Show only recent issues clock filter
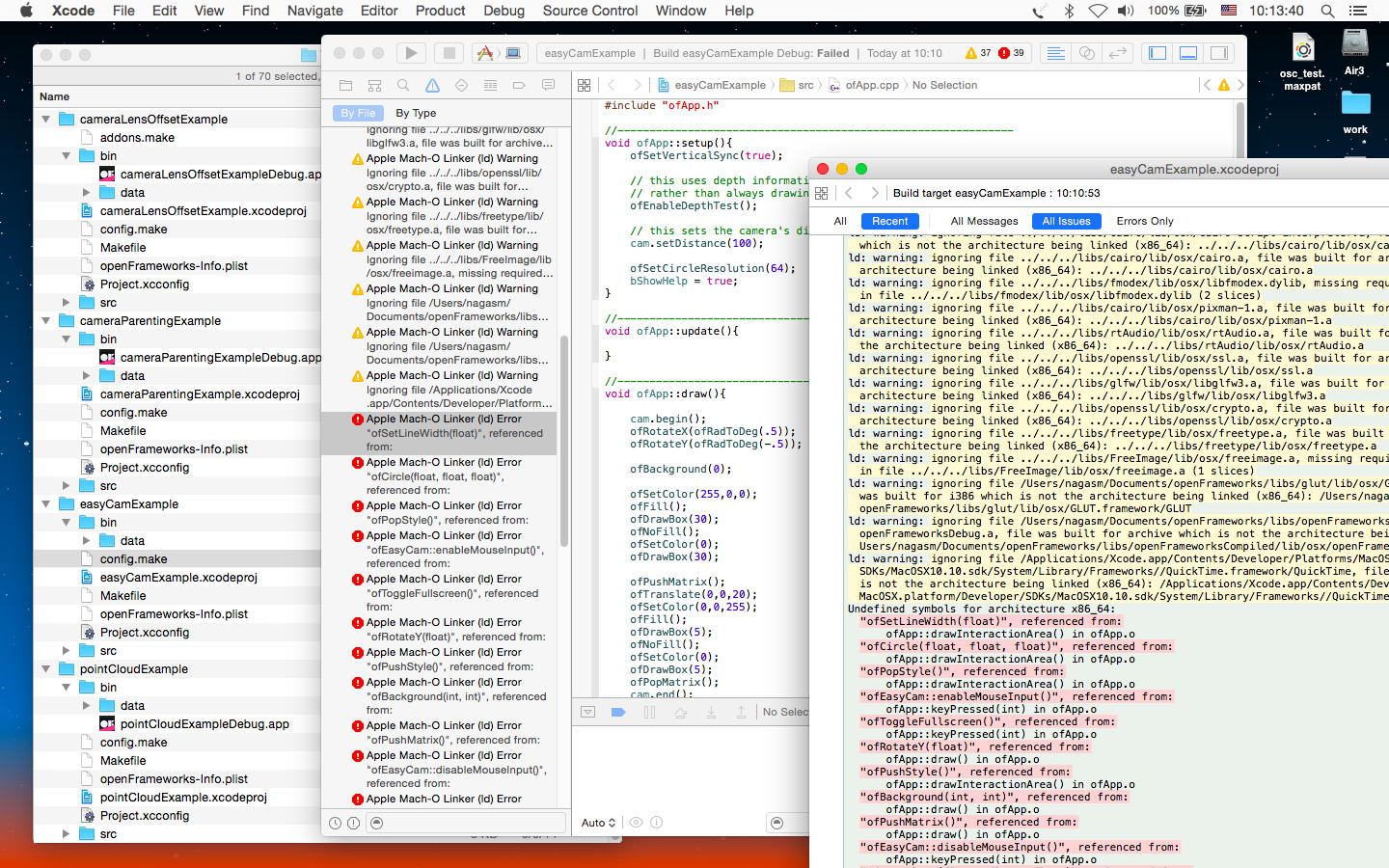This screenshot has height=868, width=1389. (335, 823)
